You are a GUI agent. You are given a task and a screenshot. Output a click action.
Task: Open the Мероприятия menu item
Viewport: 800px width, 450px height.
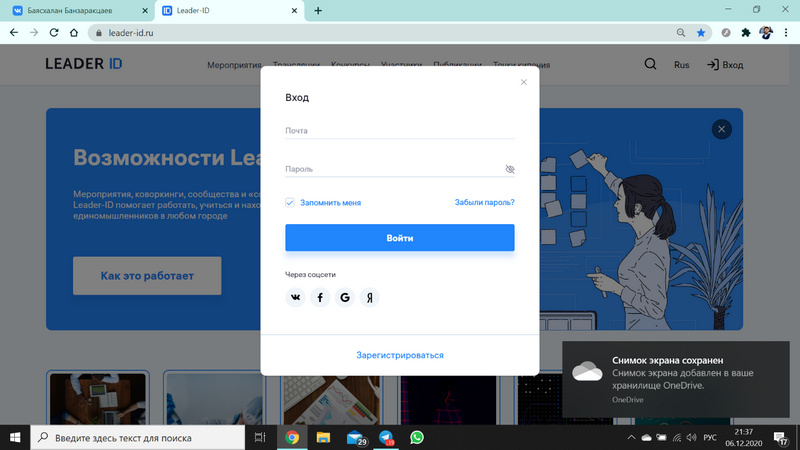[233, 65]
